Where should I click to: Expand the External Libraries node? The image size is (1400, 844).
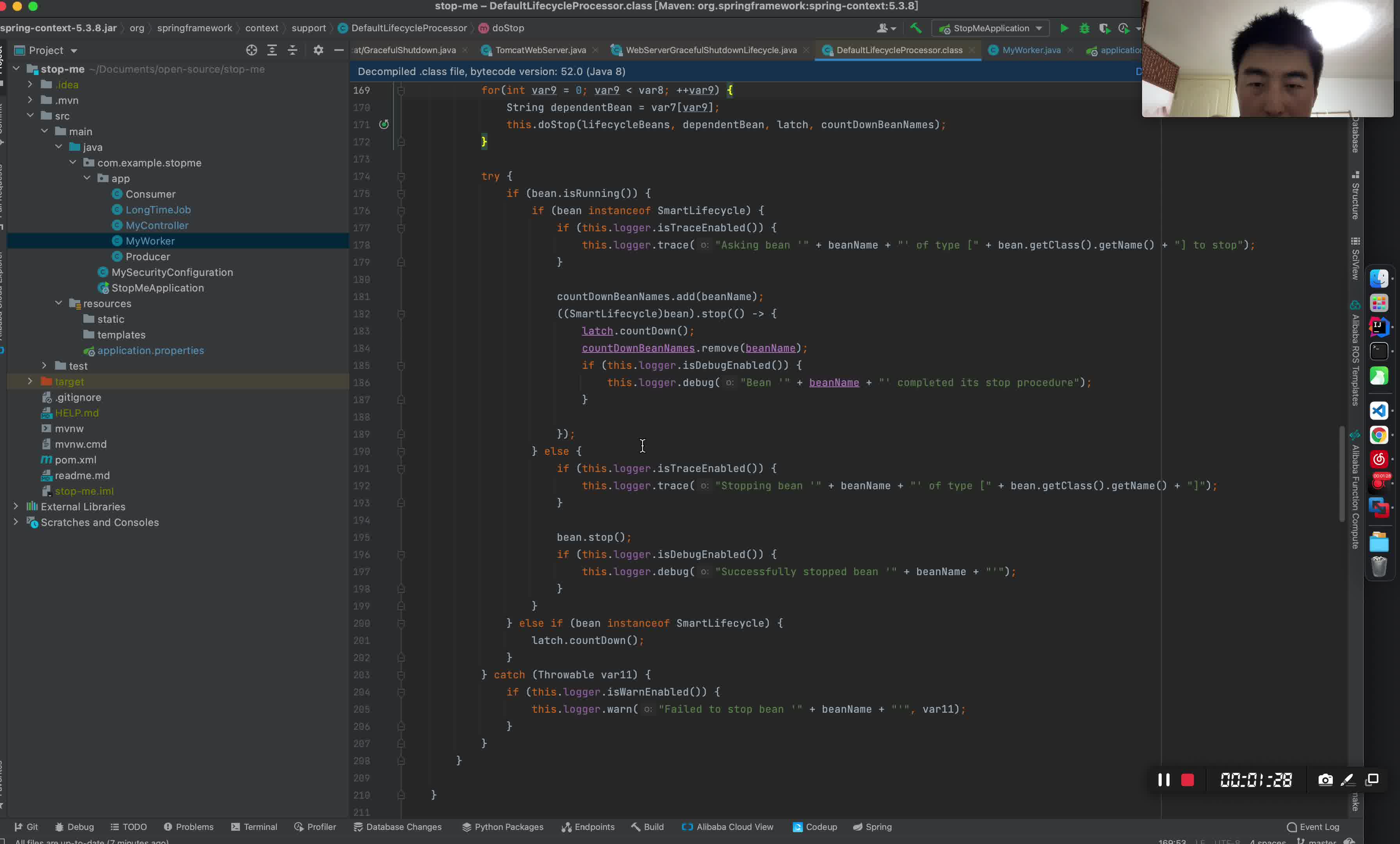(16, 506)
